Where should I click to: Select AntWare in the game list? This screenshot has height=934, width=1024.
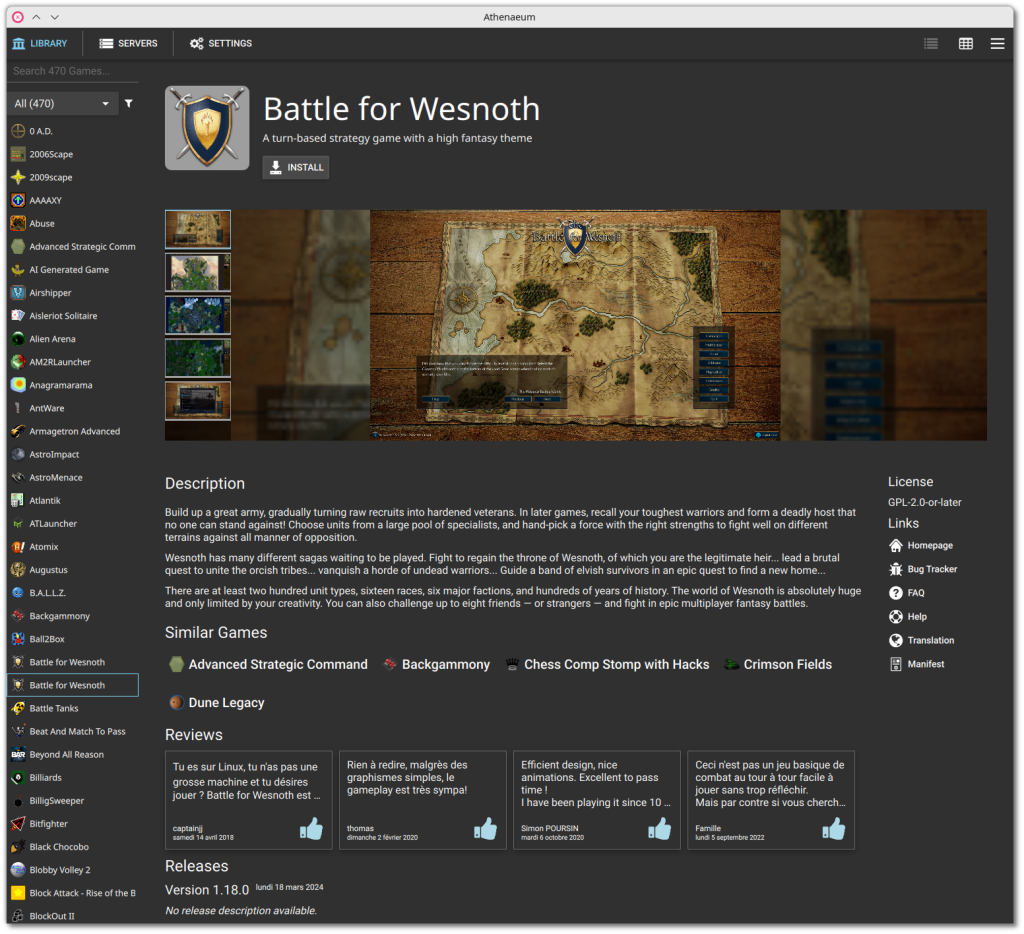tap(72, 408)
